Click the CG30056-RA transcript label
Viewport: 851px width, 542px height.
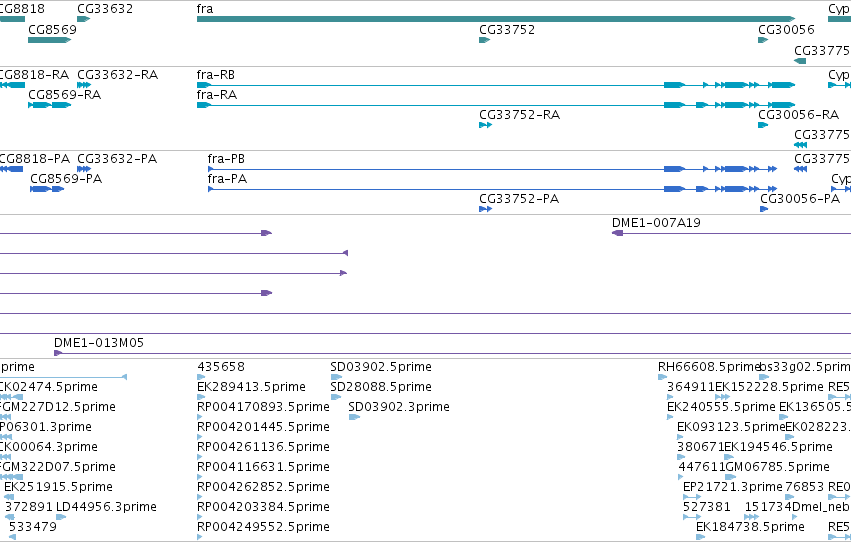[x=798, y=115]
